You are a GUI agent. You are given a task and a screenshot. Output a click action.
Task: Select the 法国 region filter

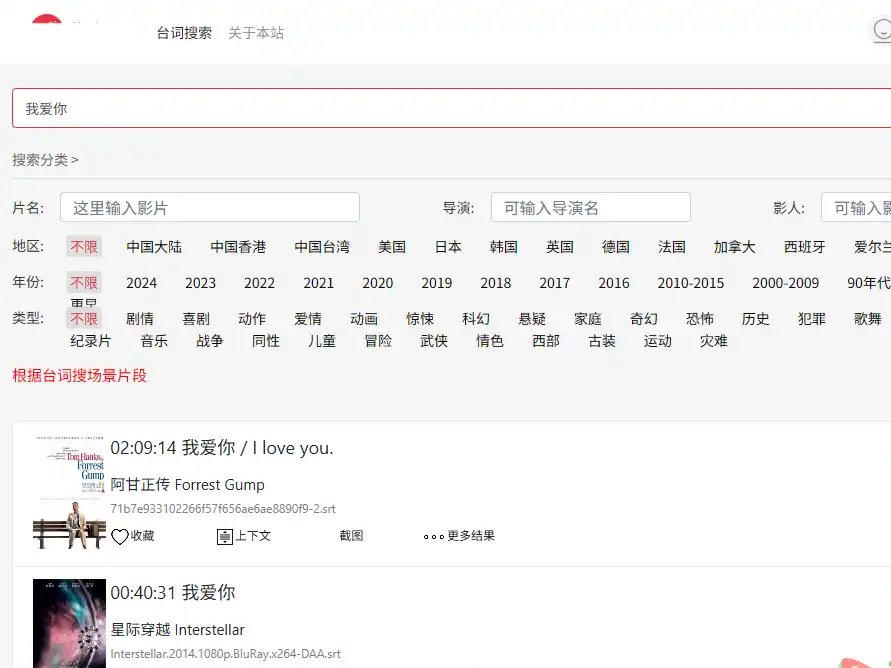(x=672, y=247)
